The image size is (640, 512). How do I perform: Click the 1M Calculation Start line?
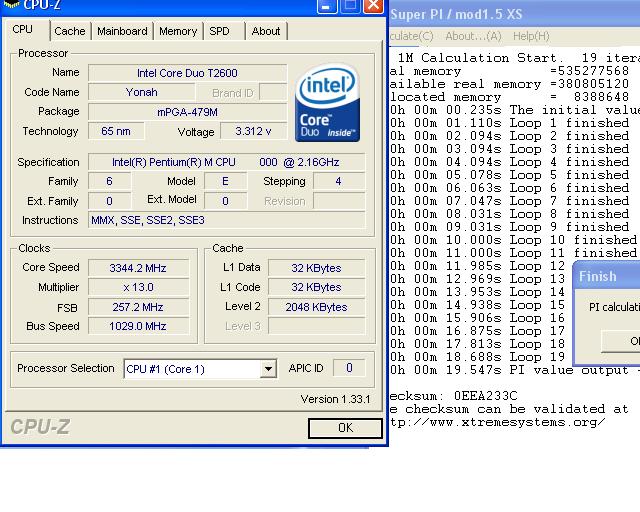519,58
